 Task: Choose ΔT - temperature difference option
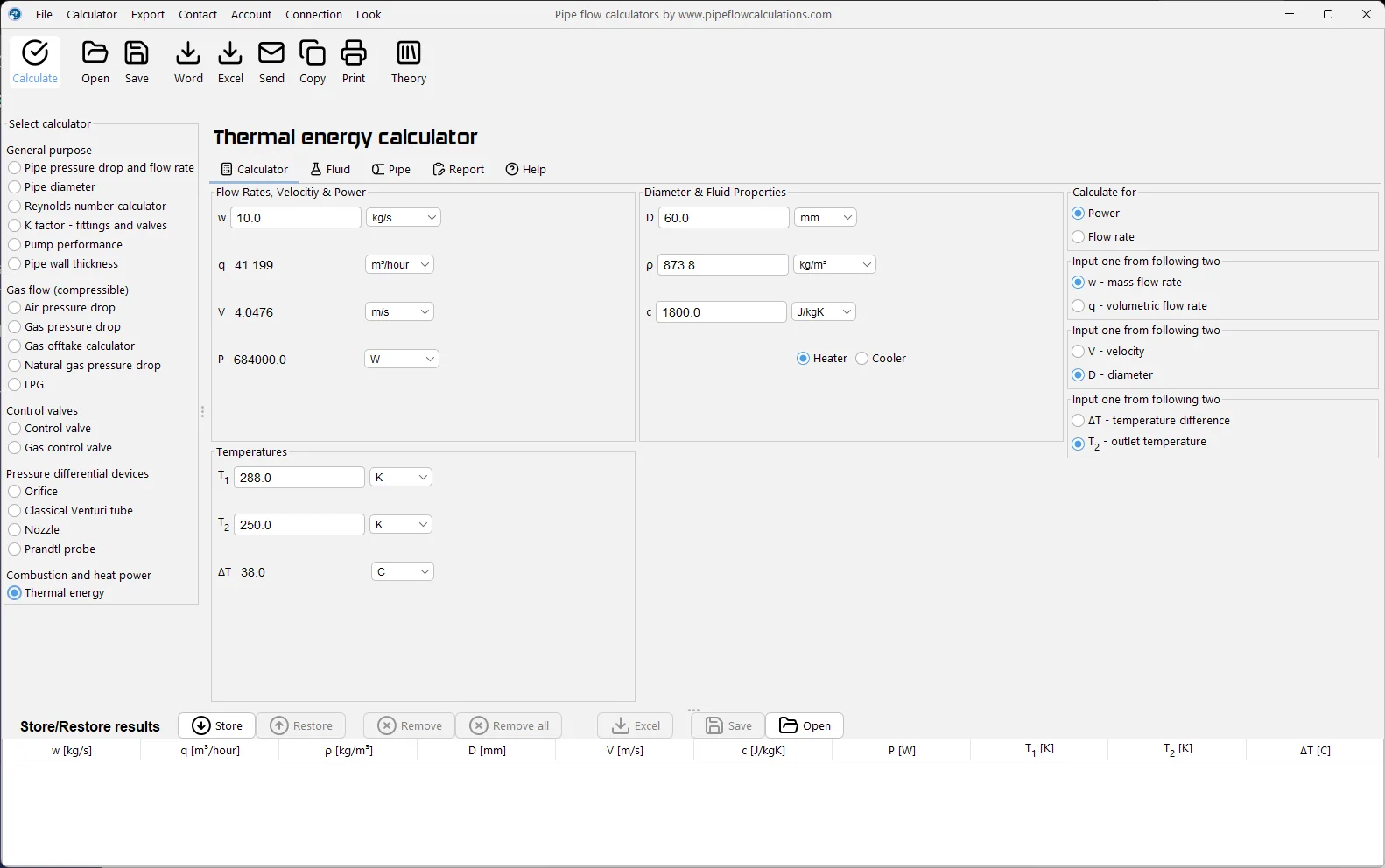tap(1151, 421)
